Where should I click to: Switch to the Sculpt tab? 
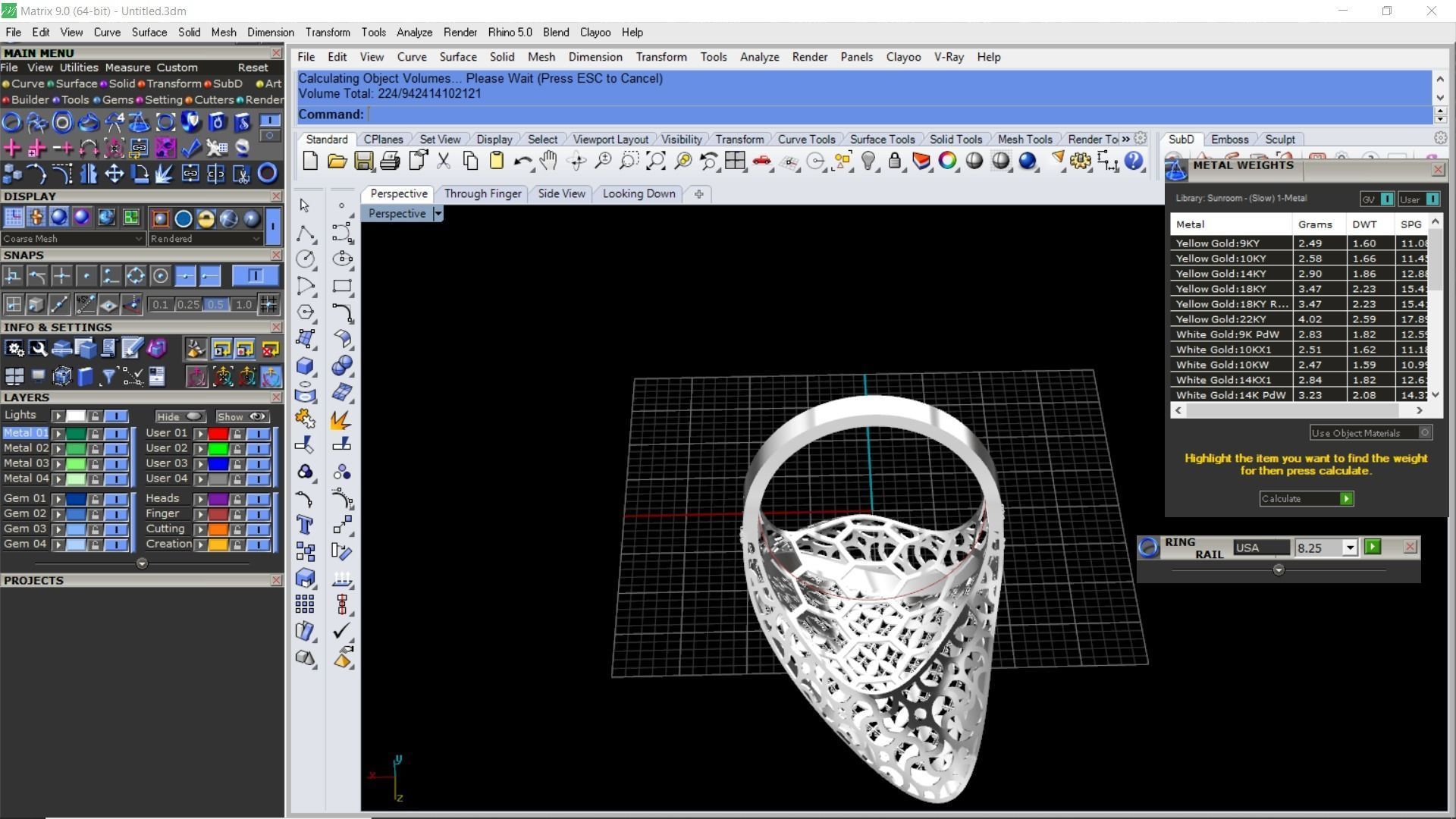tap(1279, 140)
